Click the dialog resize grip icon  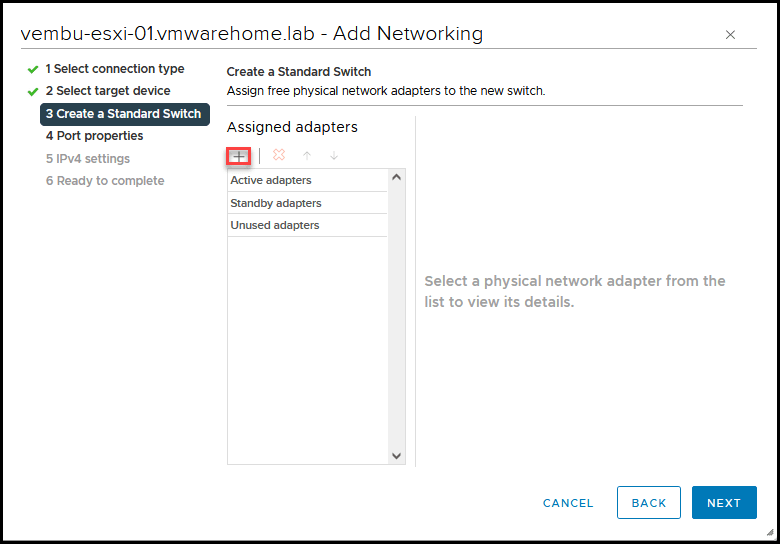click(x=770, y=532)
